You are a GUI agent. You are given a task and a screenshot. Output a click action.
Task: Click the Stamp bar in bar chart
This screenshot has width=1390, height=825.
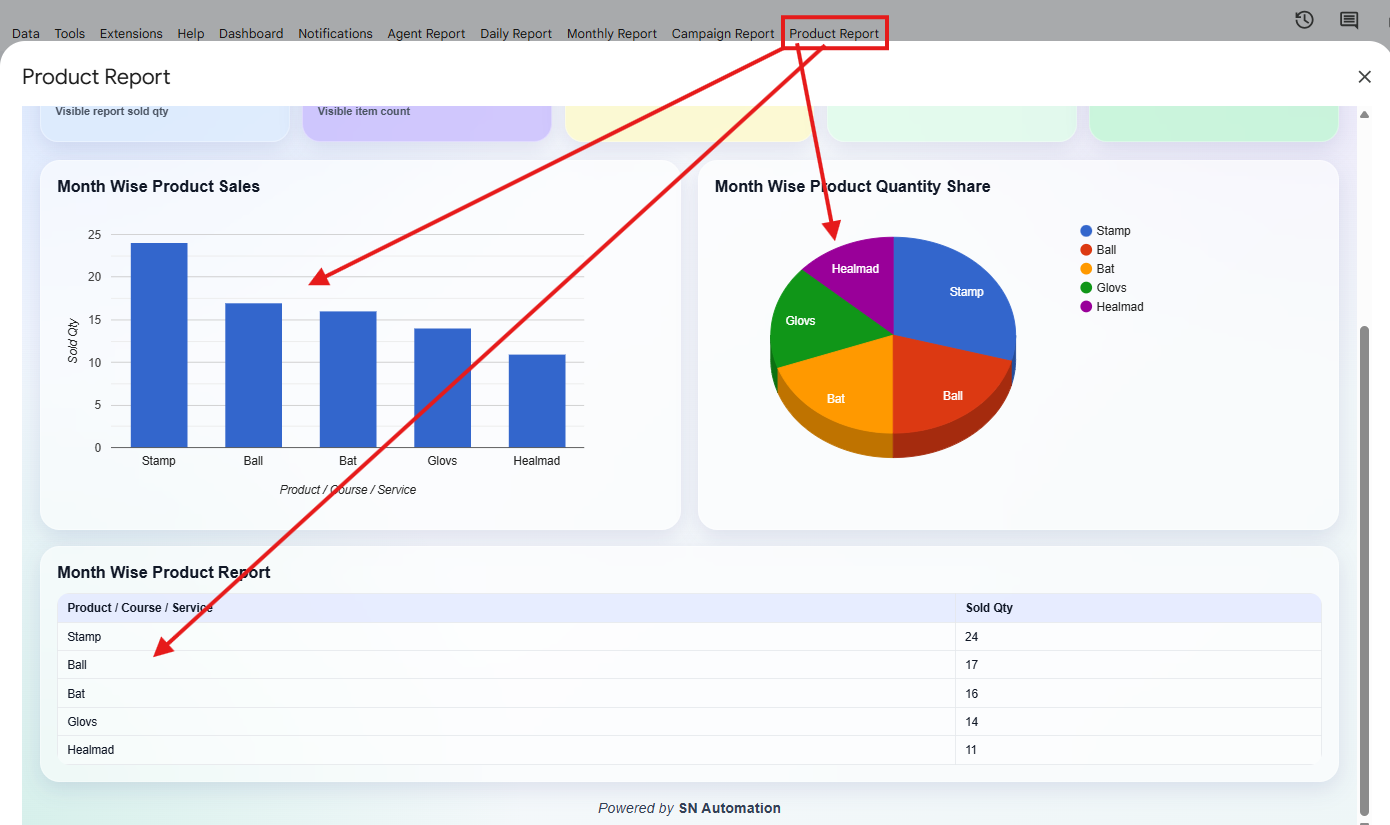(x=159, y=345)
